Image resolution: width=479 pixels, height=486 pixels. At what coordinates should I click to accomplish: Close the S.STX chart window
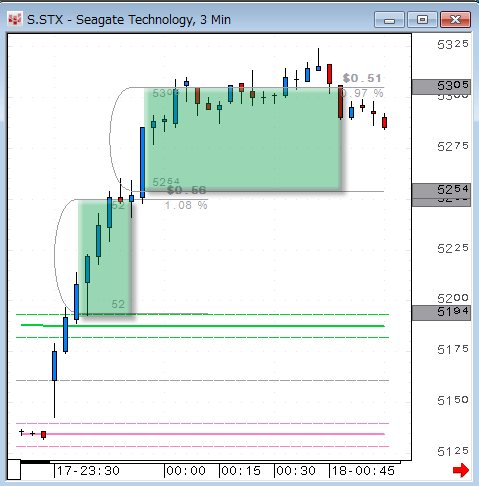pyautogui.click(x=455, y=19)
